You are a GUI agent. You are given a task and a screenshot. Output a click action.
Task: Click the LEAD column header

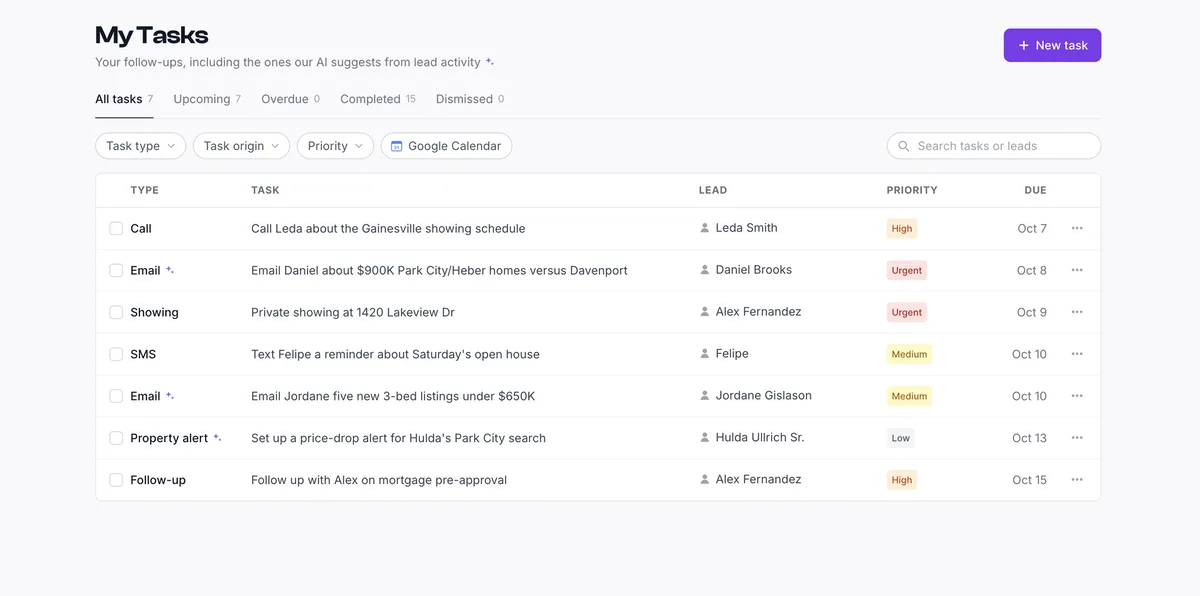[x=713, y=190]
